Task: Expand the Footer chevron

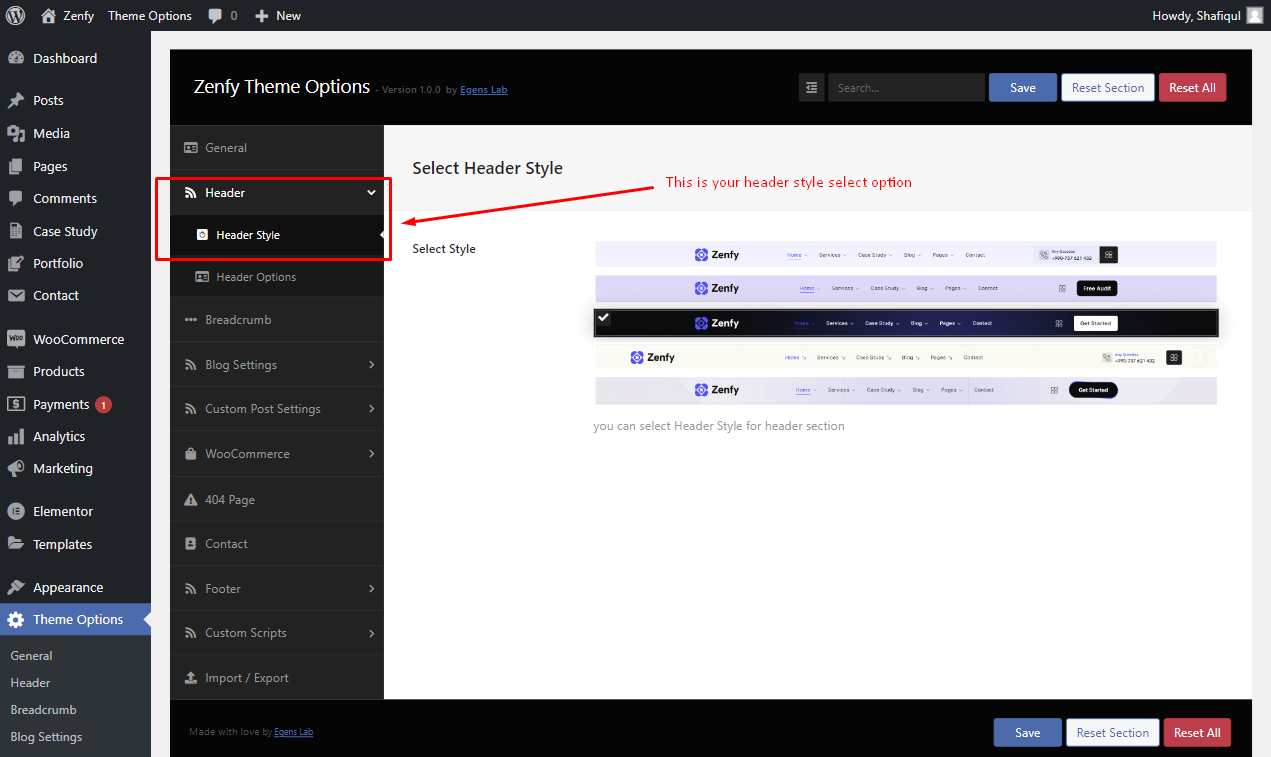Action: click(372, 589)
